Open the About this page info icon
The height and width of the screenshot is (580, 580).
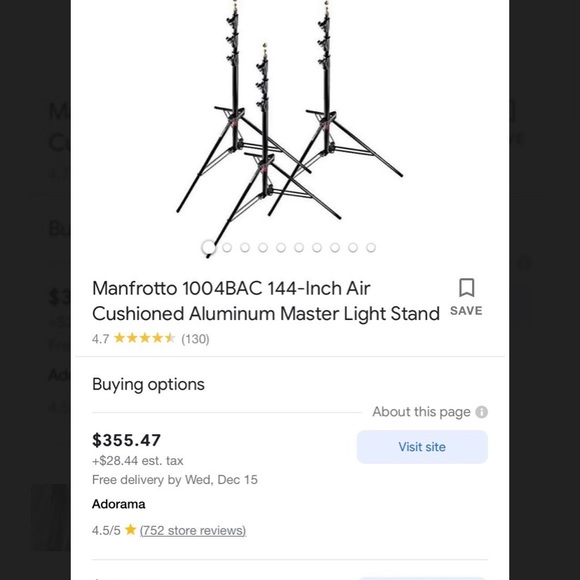481,412
